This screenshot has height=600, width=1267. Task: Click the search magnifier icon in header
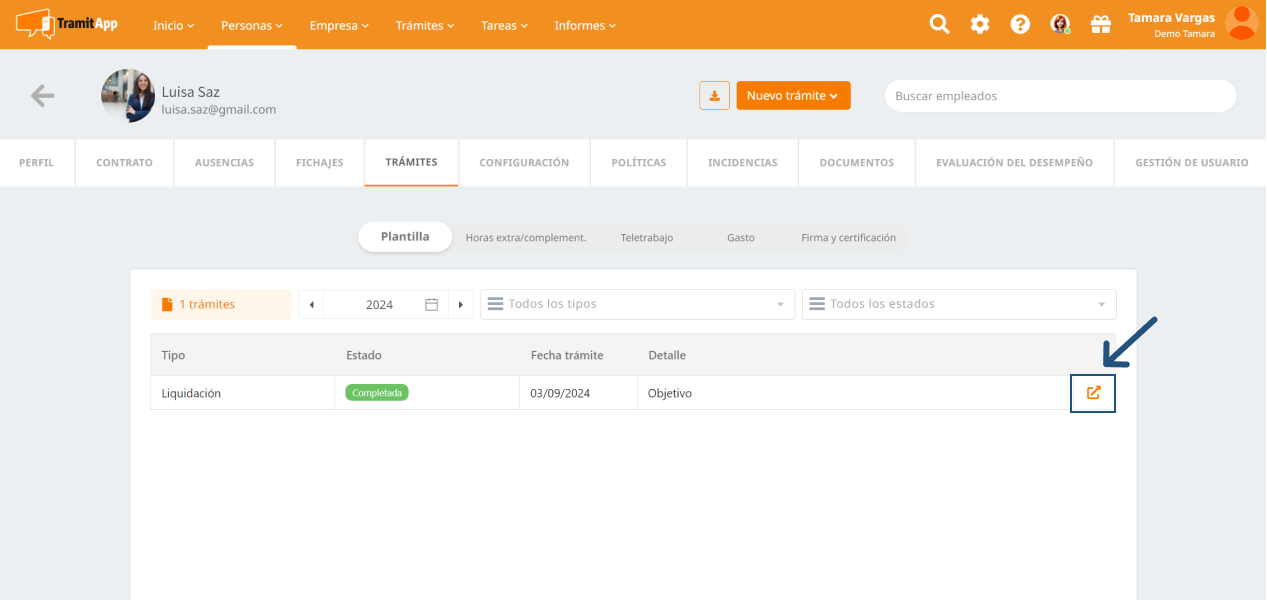(939, 25)
